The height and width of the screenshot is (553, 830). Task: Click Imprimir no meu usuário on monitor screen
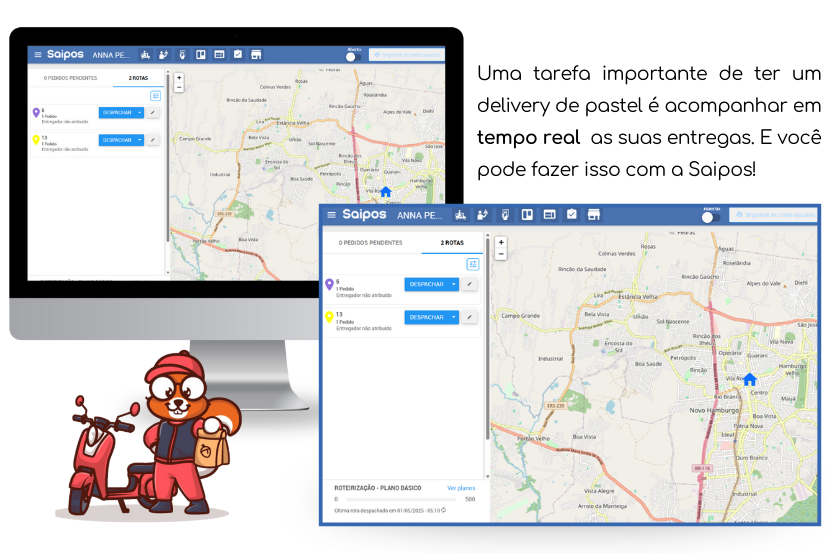point(406,55)
